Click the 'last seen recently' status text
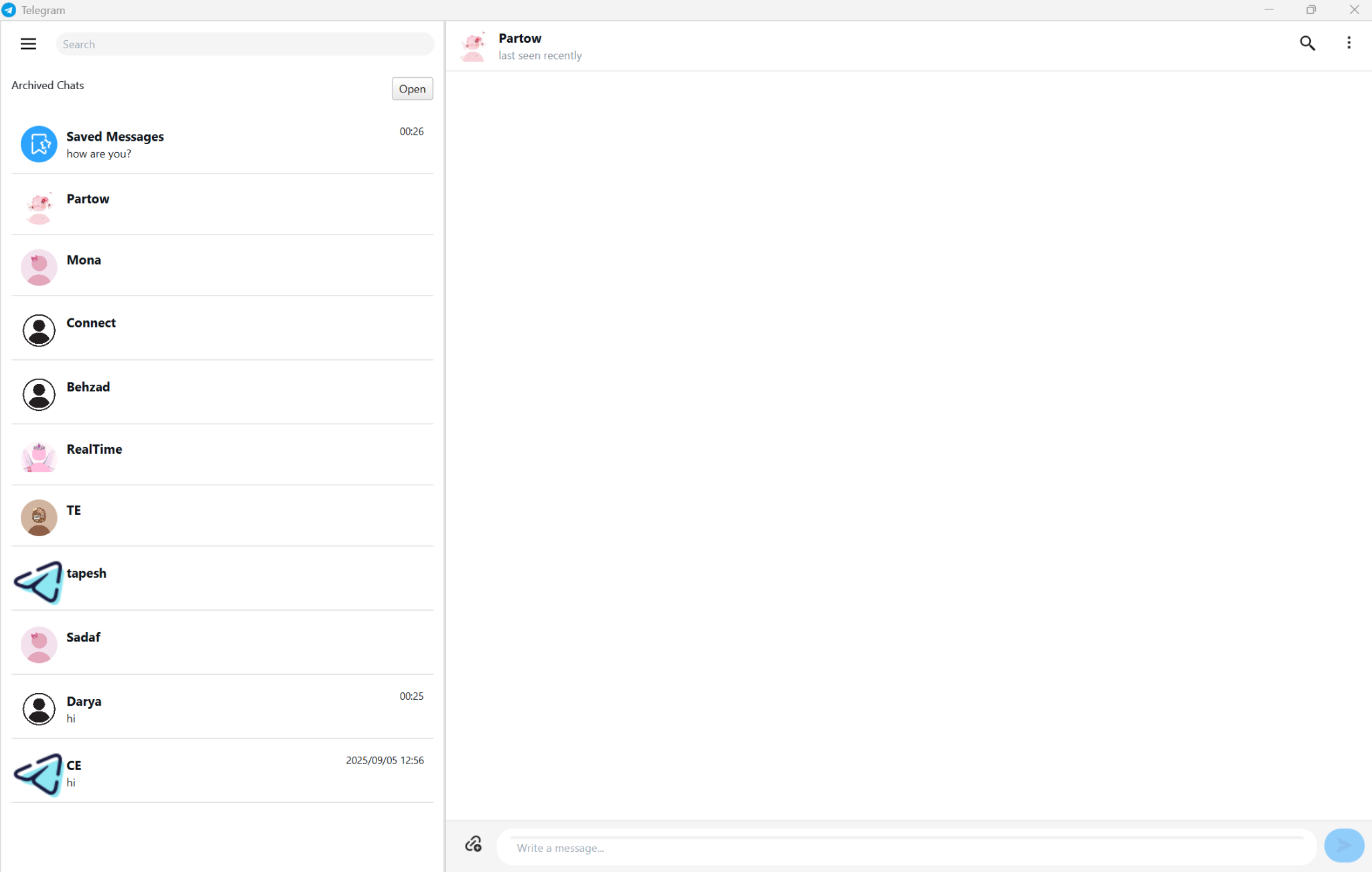This screenshot has height=872, width=1372. click(x=540, y=56)
